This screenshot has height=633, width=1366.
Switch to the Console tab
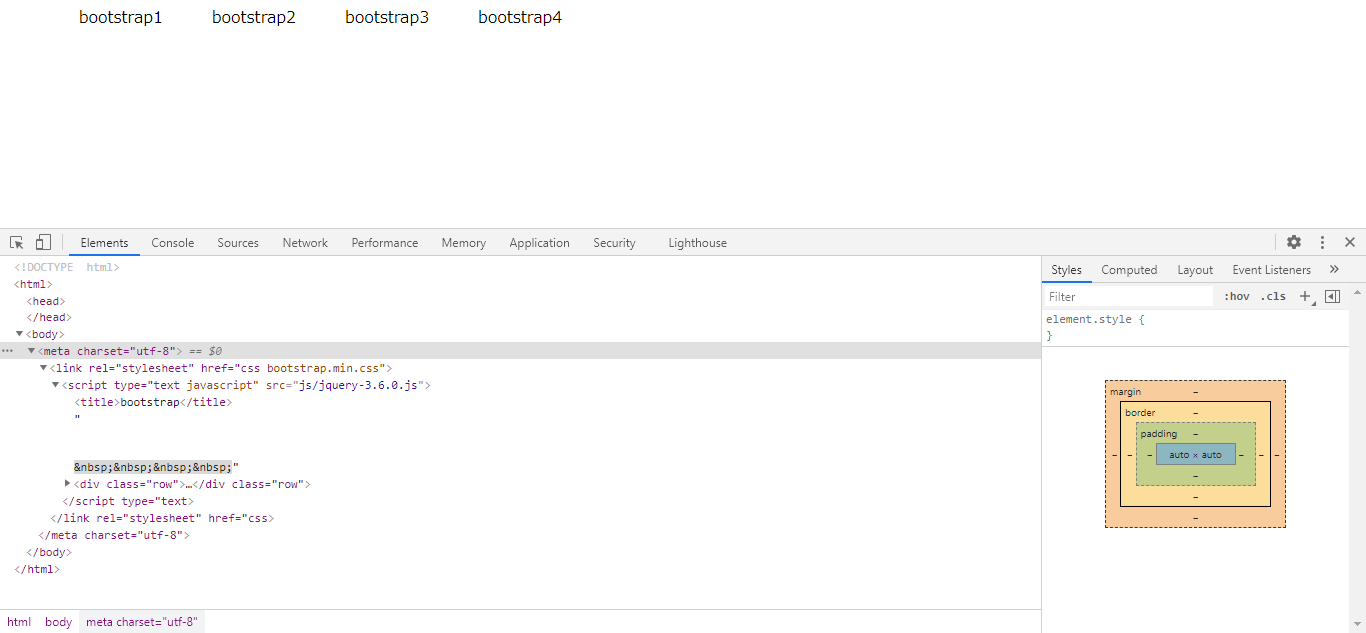172,242
